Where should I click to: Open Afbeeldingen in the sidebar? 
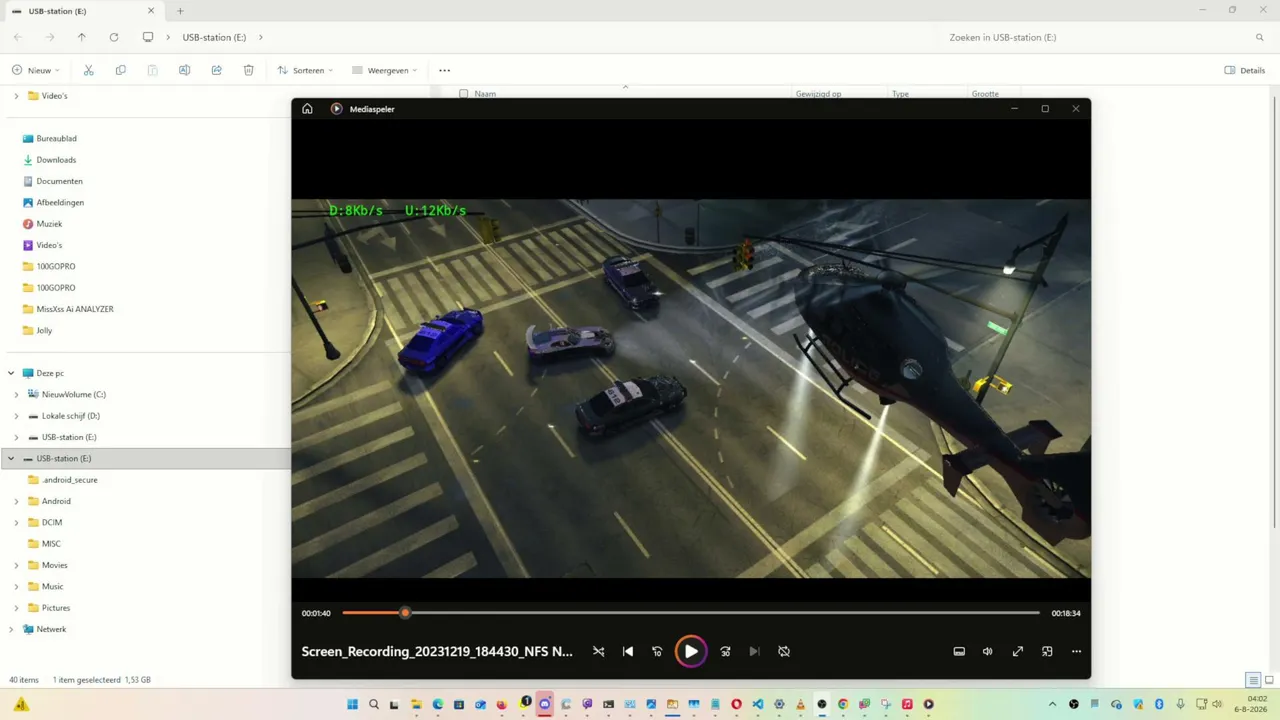point(60,202)
